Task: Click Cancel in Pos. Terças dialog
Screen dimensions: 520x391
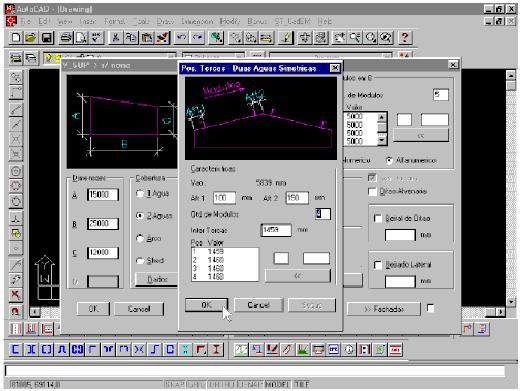Action: (x=258, y=305)
